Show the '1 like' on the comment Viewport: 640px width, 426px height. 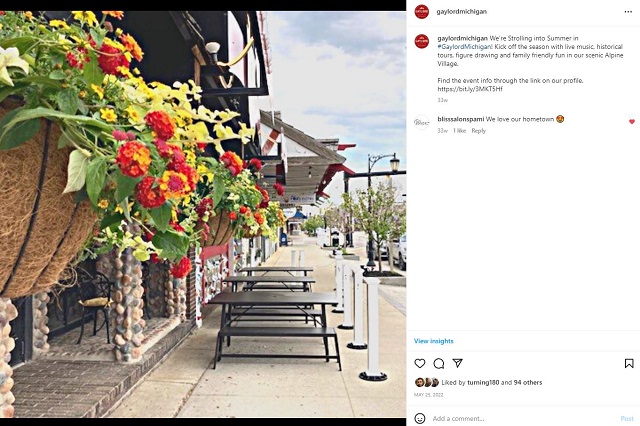tap(459, 131)
